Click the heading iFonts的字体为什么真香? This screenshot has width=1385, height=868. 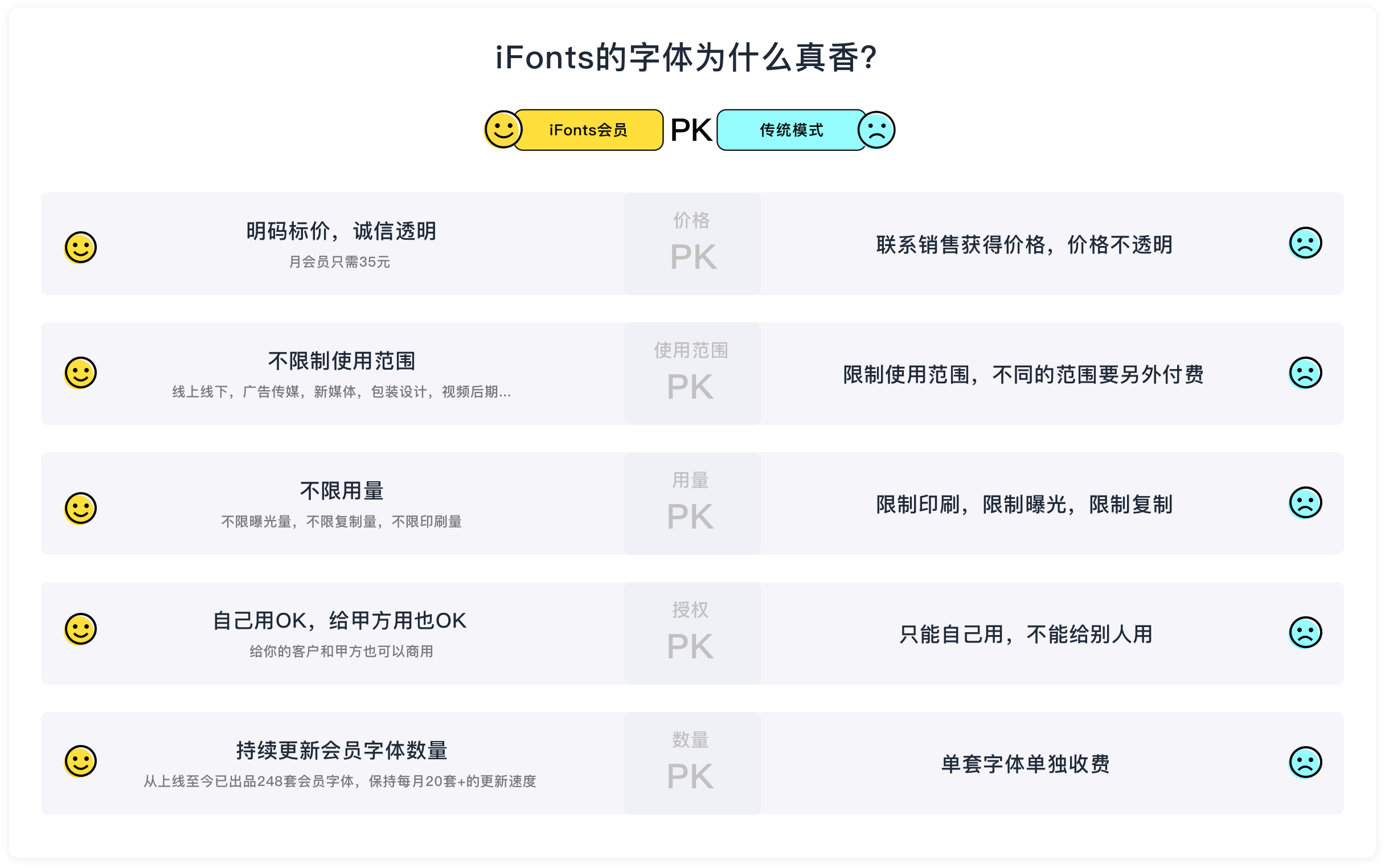(x=686, y=58)
